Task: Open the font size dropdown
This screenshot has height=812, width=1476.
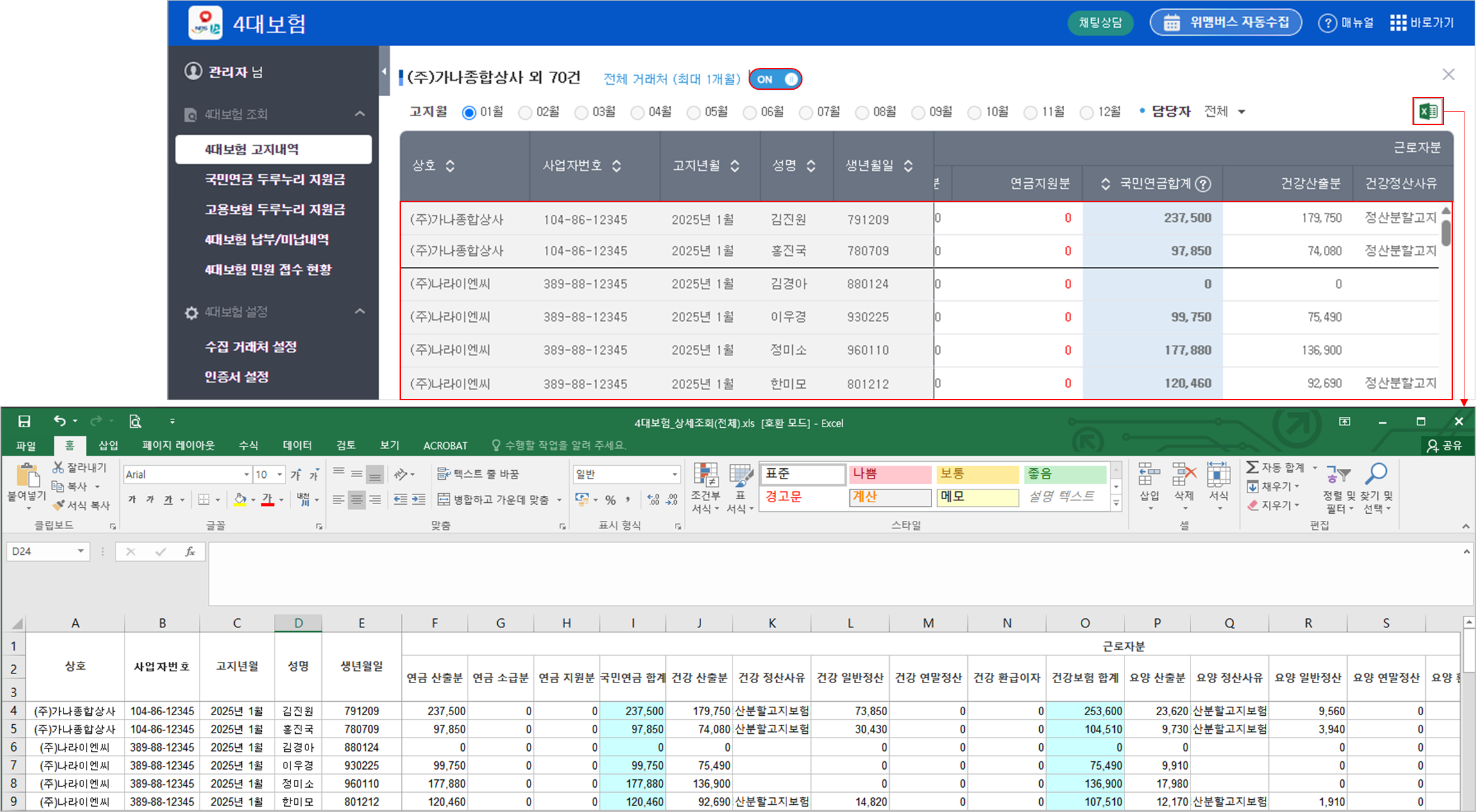Action: pos(280,475)
